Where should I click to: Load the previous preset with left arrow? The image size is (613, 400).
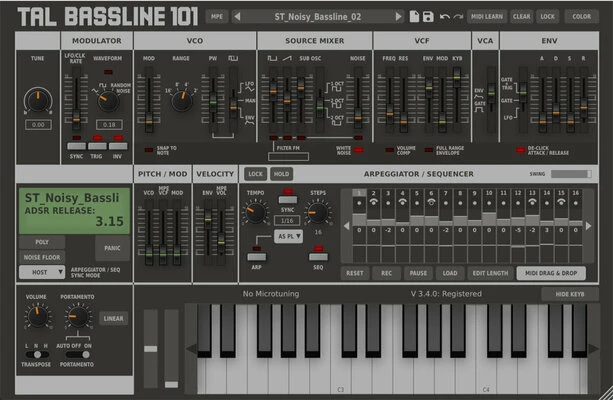(x=237, y=16)
